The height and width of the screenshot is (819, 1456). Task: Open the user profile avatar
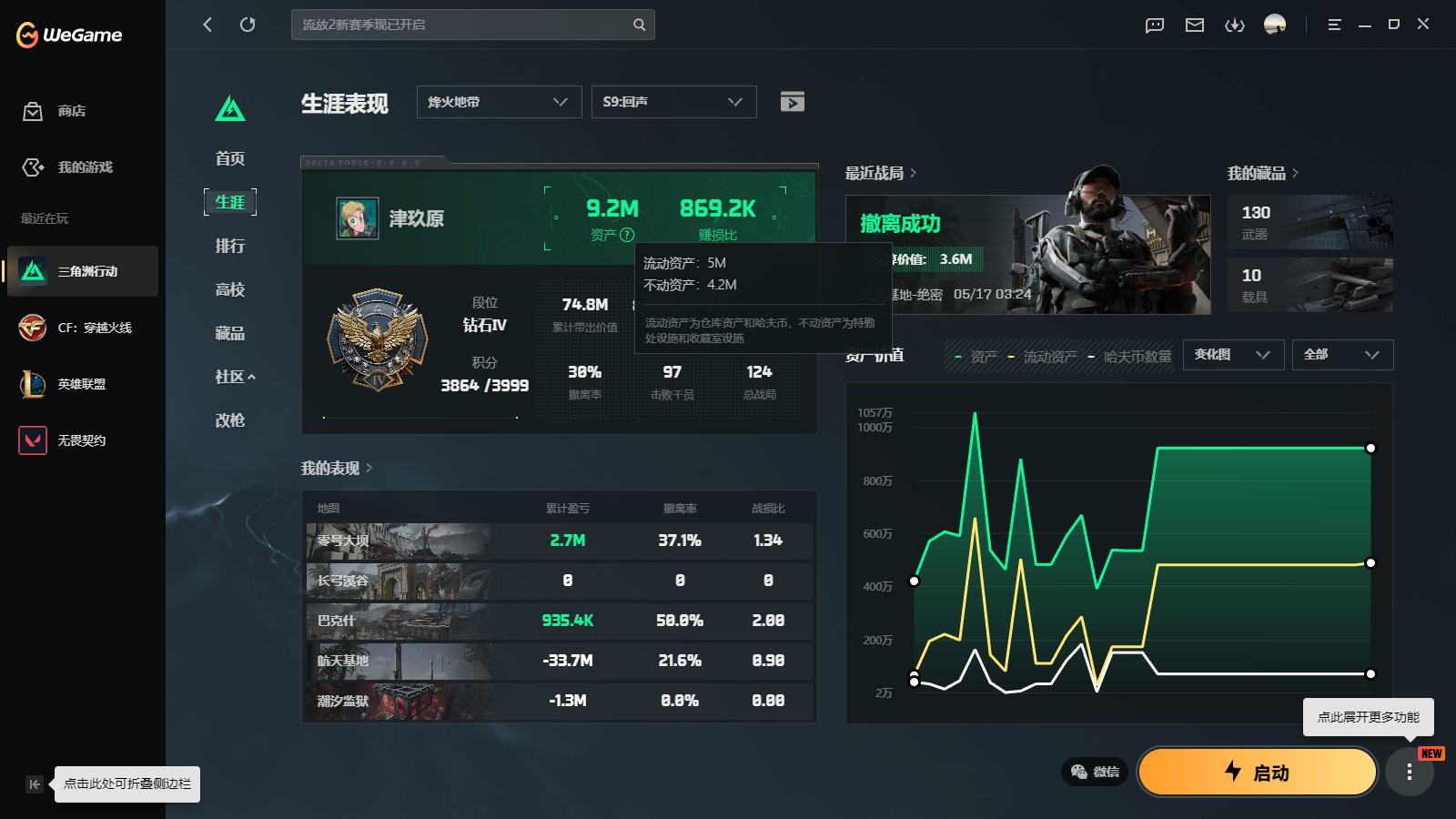(1275, 25)
